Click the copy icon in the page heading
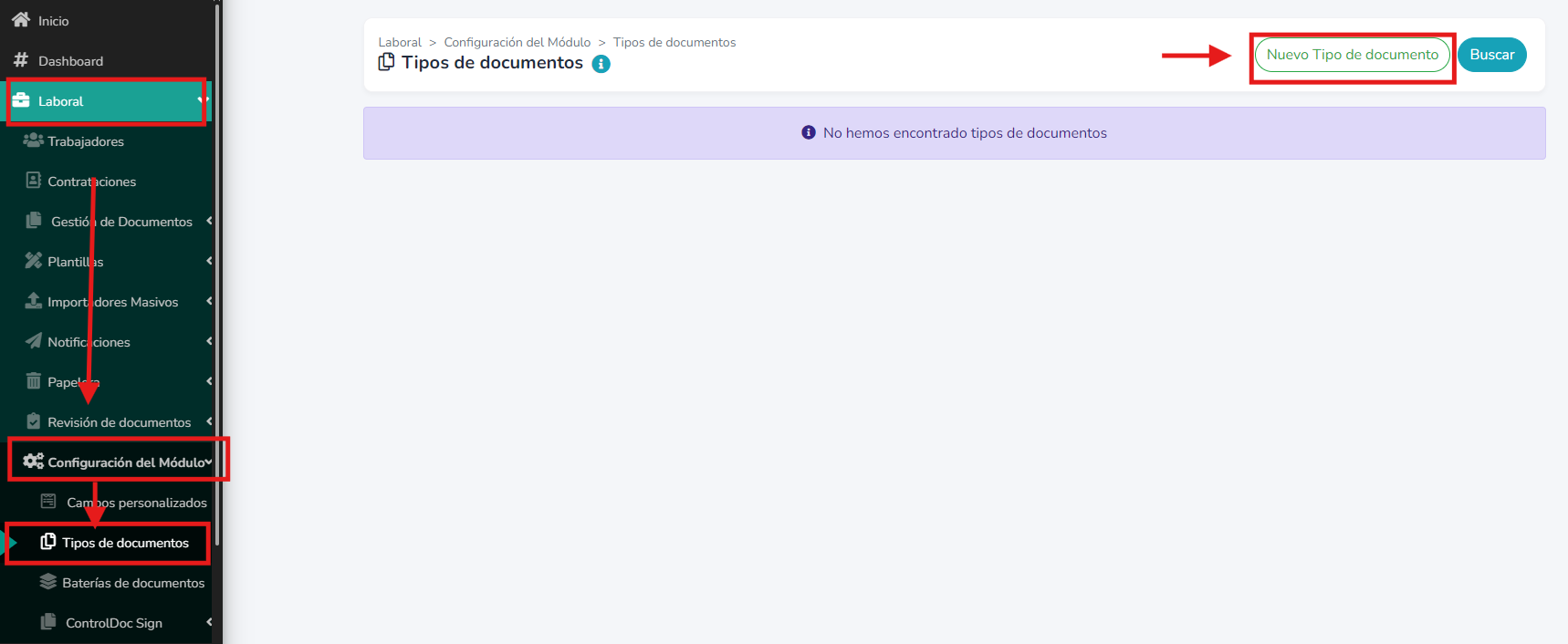1568x644 pixels. click(x=386, y=62)
